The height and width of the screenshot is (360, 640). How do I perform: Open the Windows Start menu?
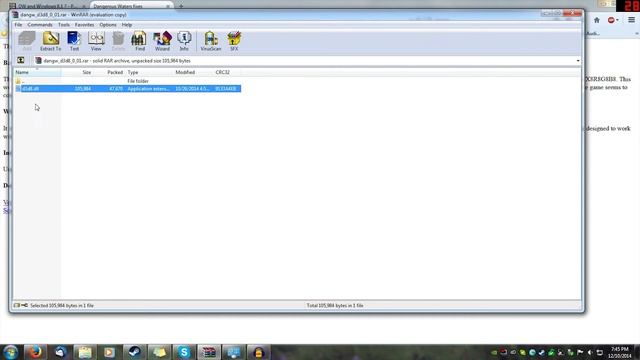(11, 352)
